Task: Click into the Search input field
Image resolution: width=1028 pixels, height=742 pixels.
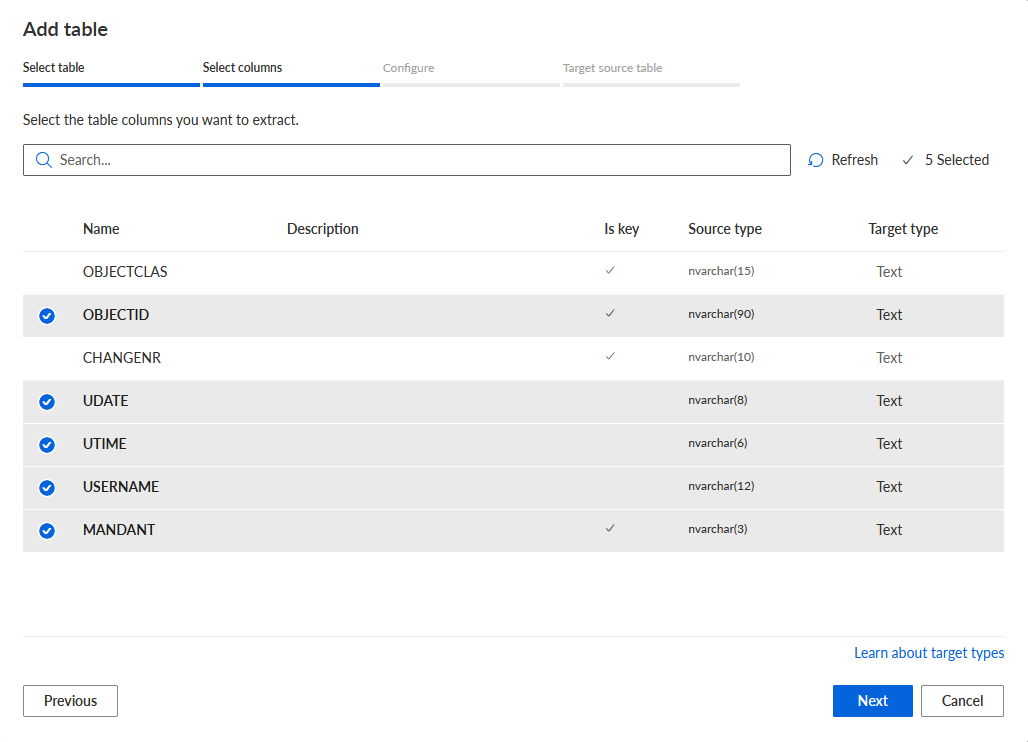Action: point(406,160)
